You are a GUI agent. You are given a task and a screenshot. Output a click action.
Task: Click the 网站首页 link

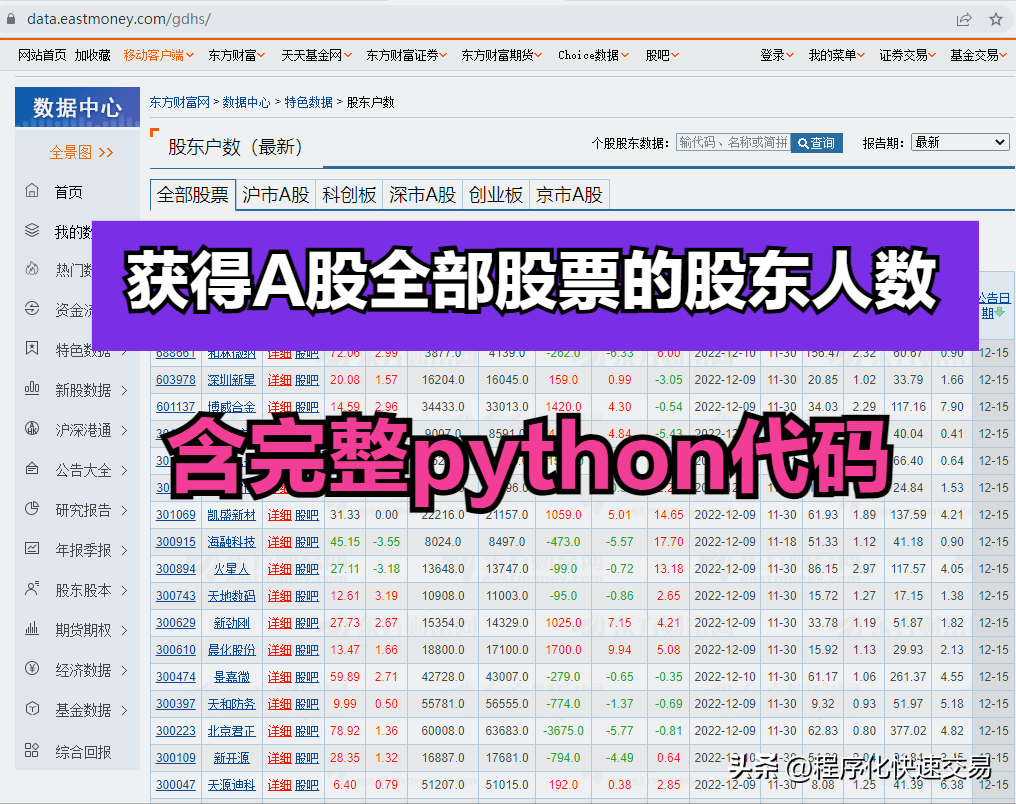coord(42,56)
